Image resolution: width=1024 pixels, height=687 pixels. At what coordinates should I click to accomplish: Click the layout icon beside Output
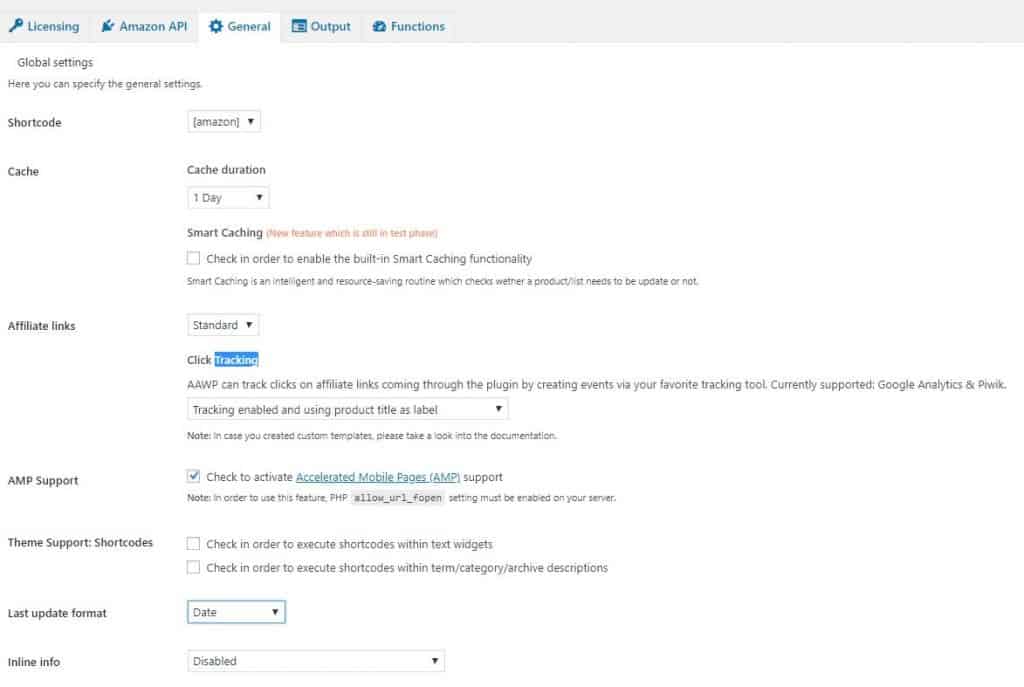tap(298, 26)
